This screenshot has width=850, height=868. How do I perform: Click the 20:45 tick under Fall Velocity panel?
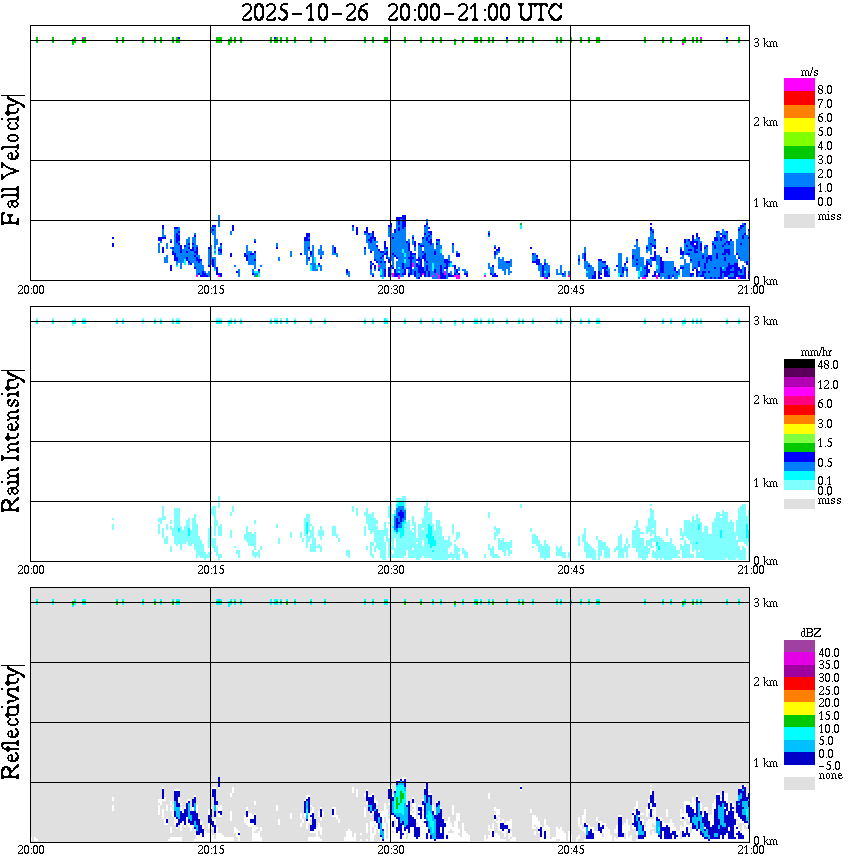click(571, 290)
